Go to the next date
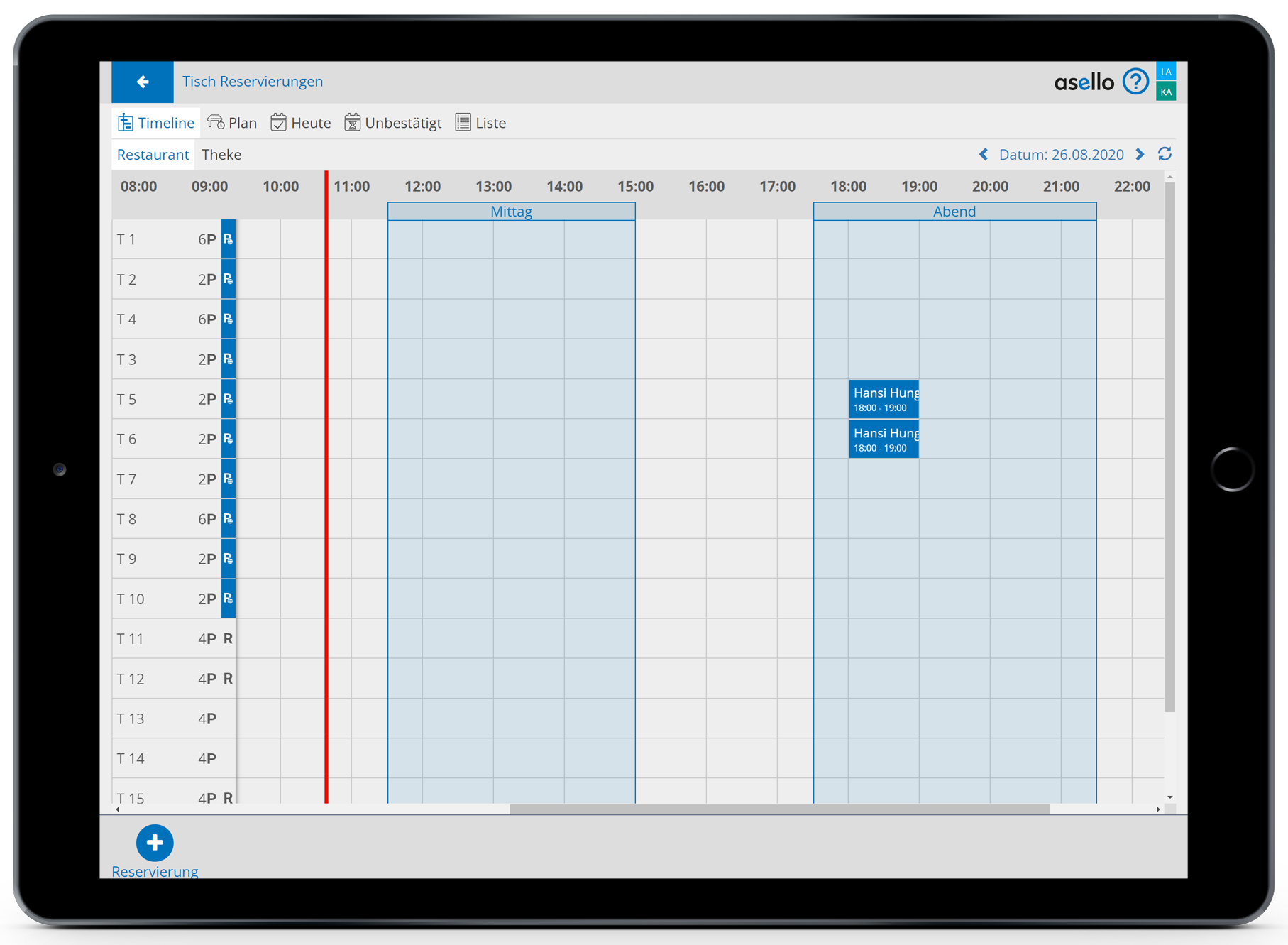This screenshot has height=945, width=1288. point(1140,154)
